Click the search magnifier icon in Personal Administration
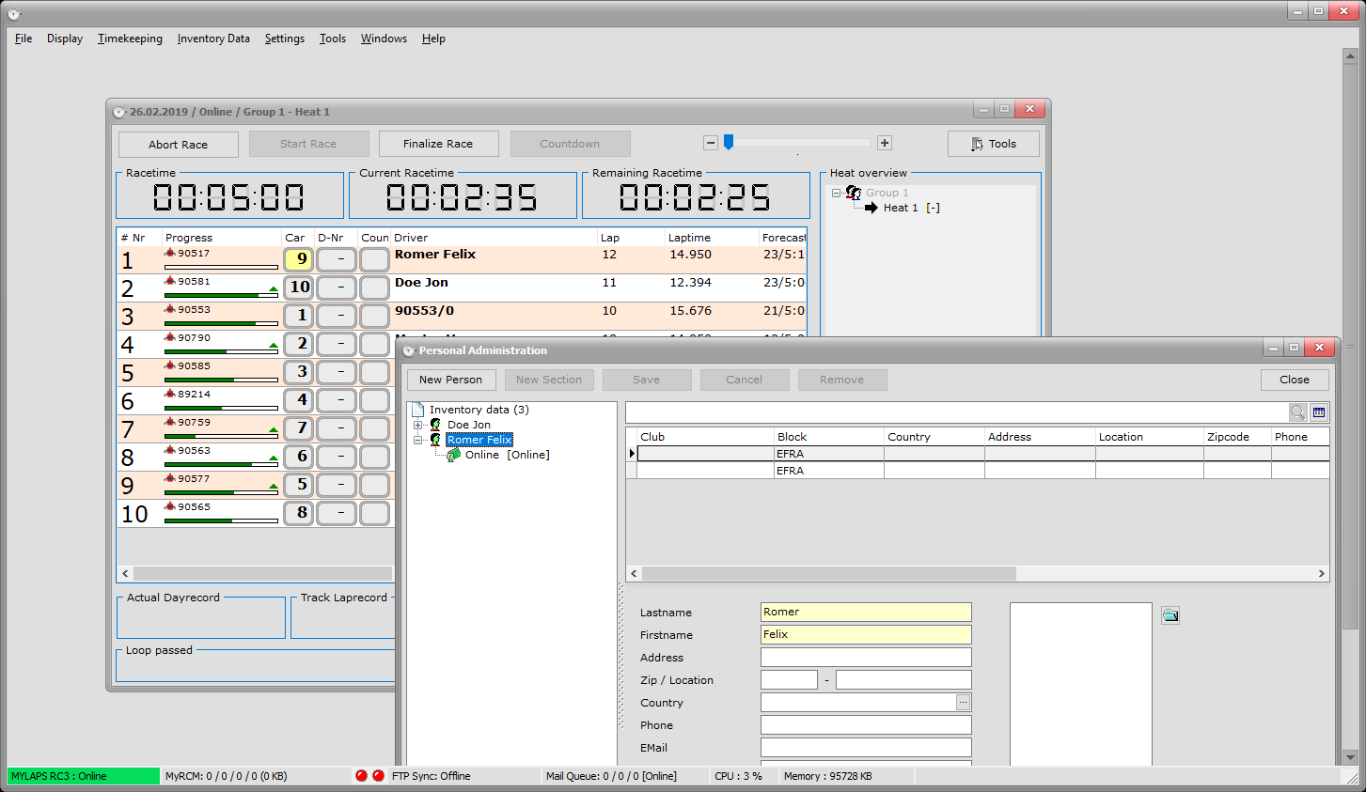Image resolution: width=1366 pixels, height=792 pixels. pyautogui.click(x=1297, y=412)
